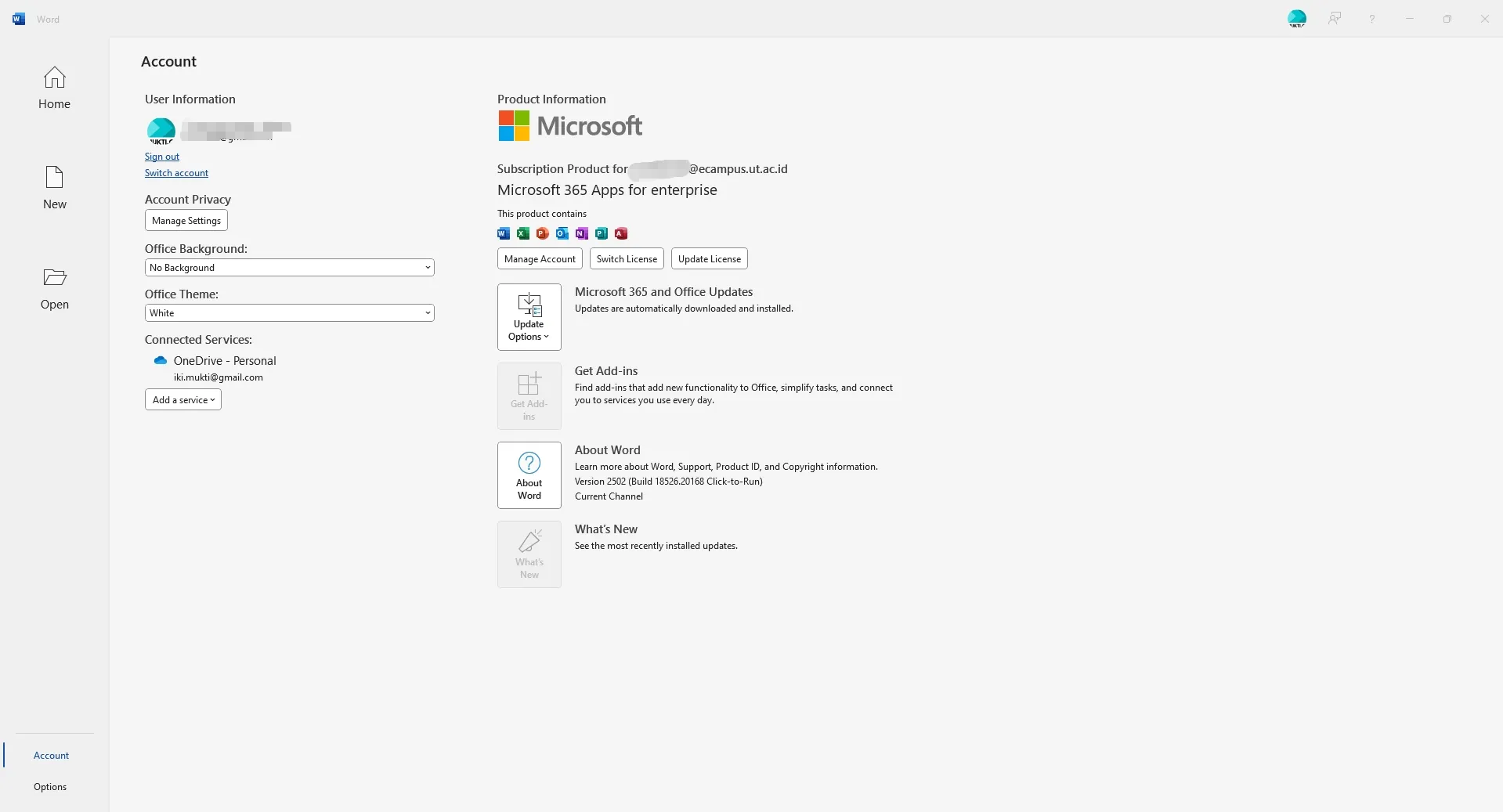Click the profile avatar in title bar

[x=1297, y=19]
